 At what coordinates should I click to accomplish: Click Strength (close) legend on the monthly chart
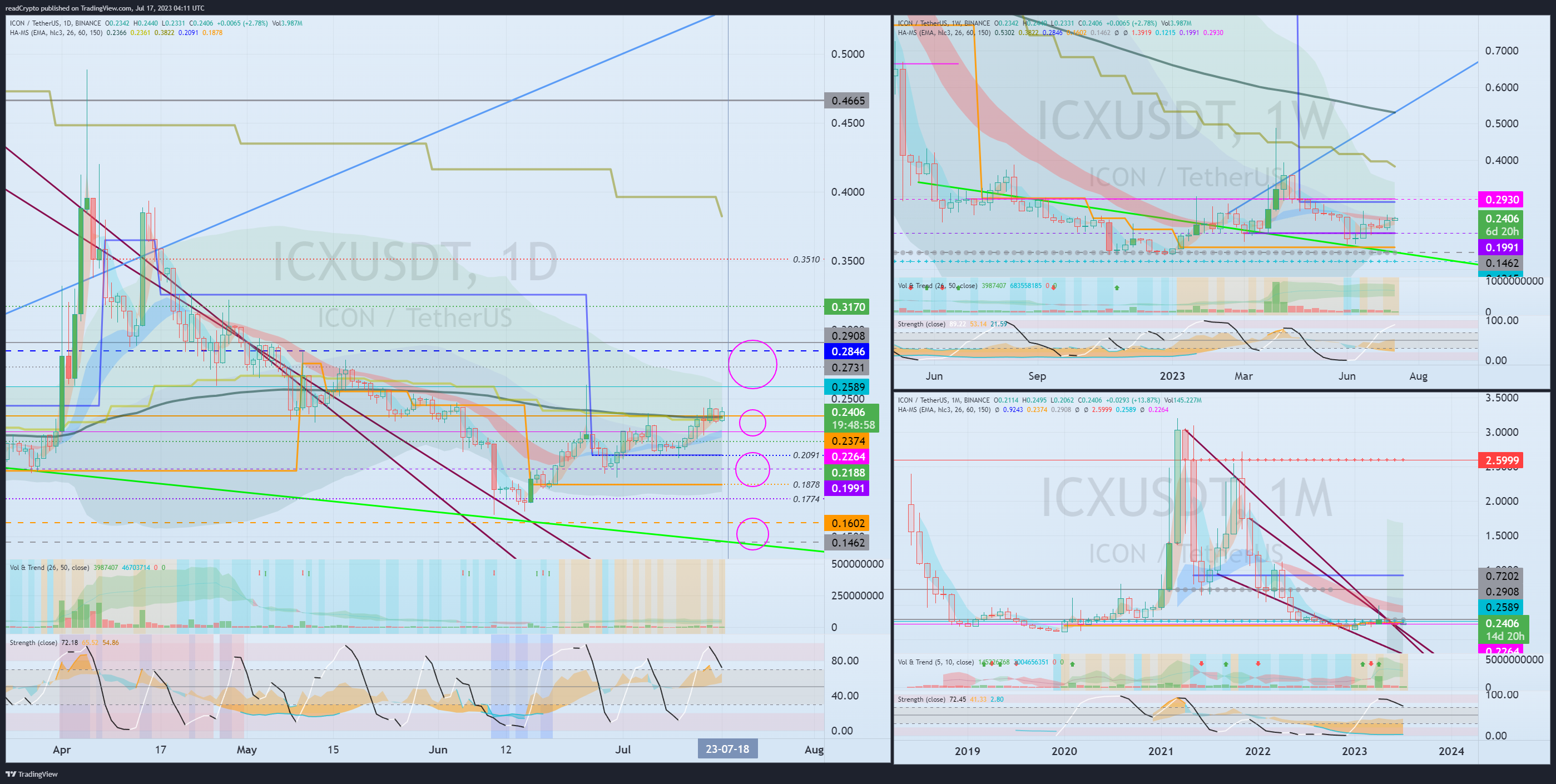click(921, 699)
